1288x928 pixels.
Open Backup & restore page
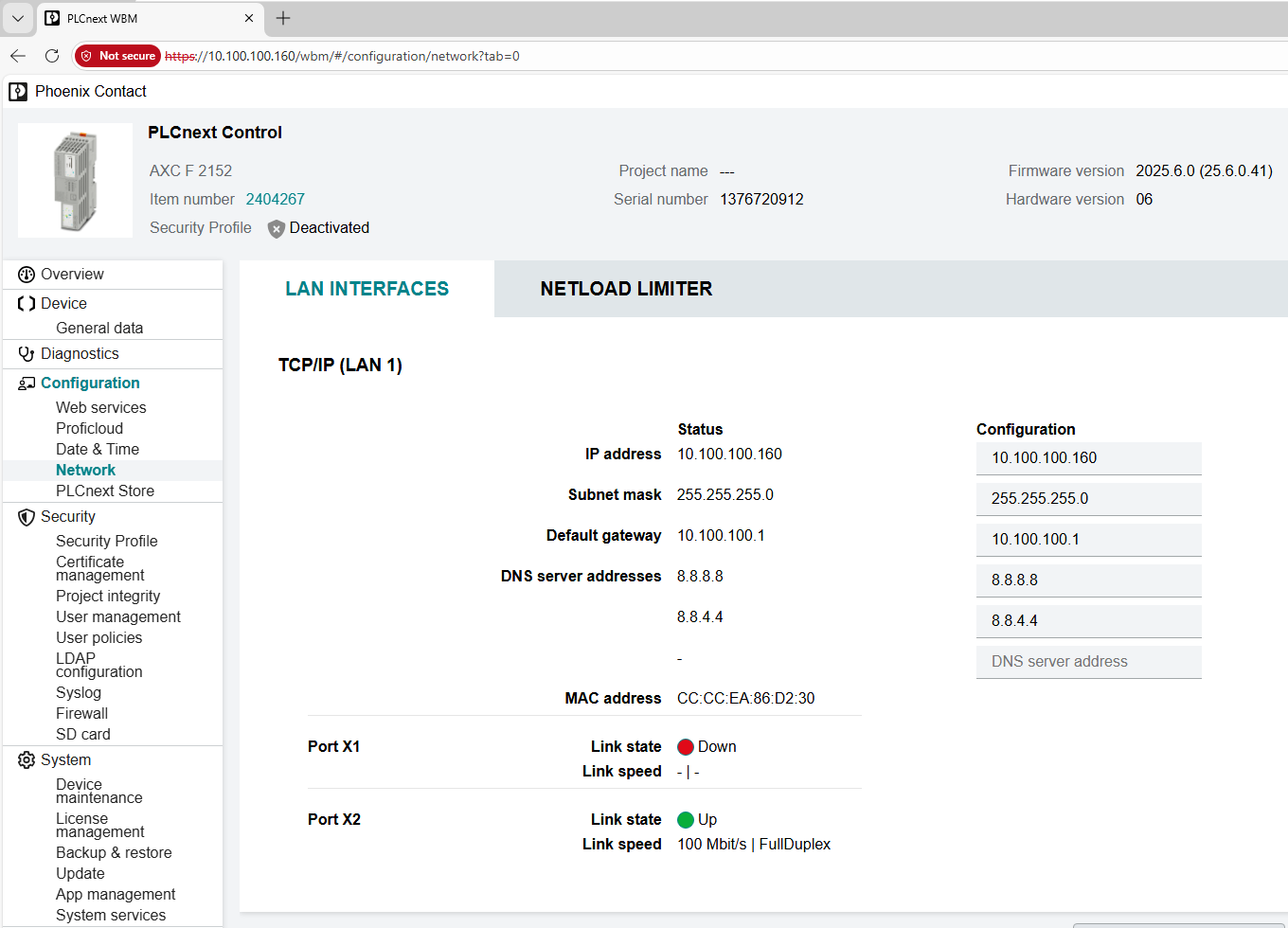(115, 853)
